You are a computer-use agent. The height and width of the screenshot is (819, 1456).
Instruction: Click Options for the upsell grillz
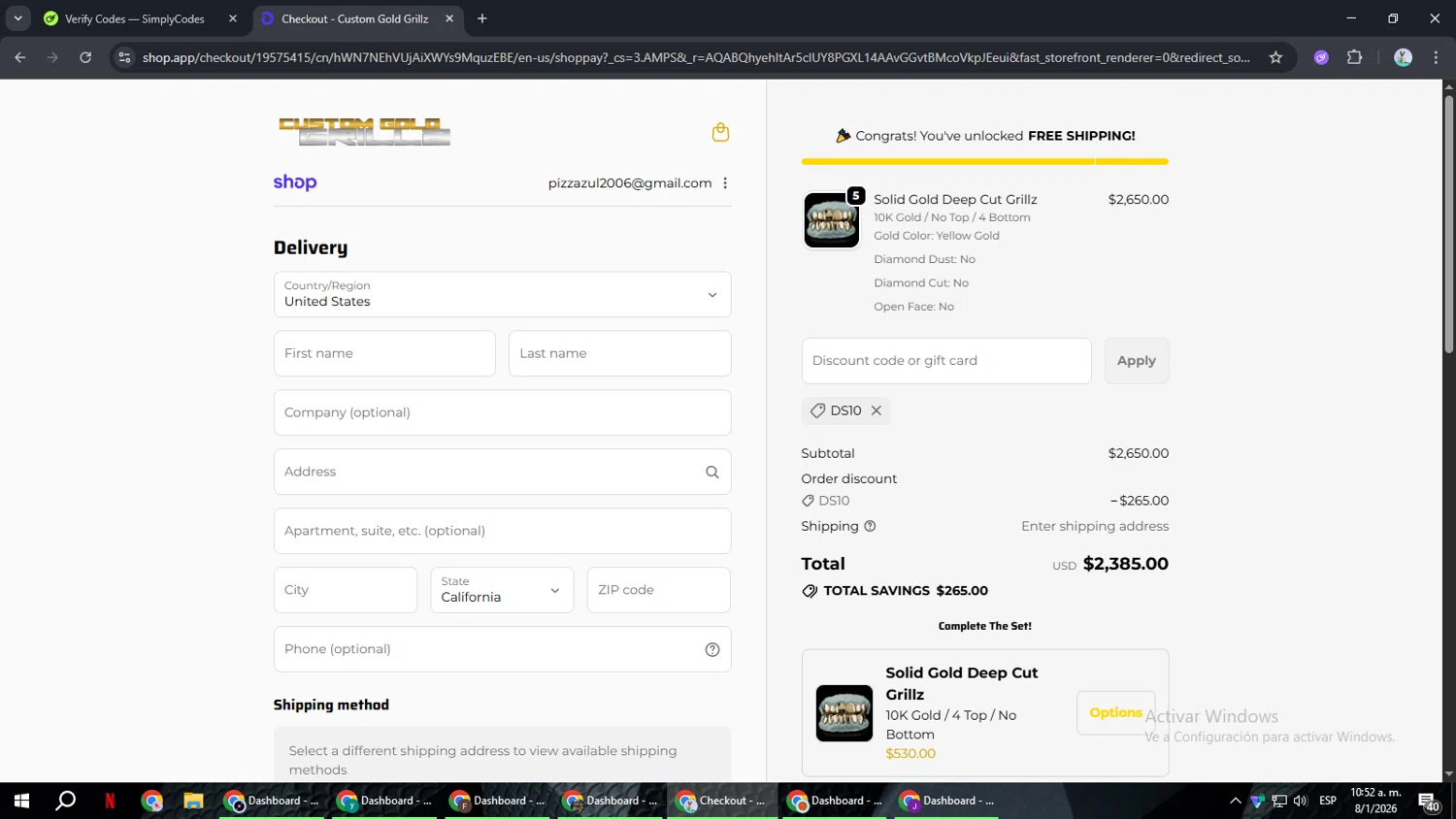point(1115,713)
